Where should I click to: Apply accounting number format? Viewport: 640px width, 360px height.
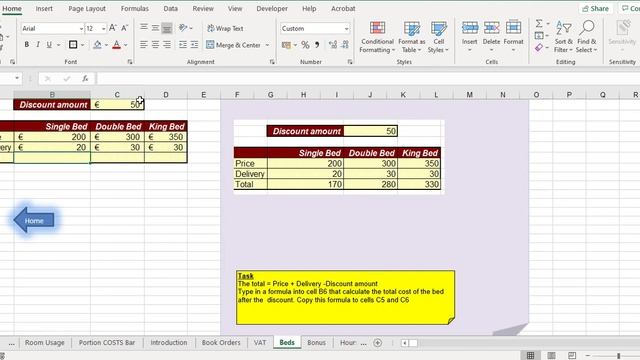coord(287,45)
